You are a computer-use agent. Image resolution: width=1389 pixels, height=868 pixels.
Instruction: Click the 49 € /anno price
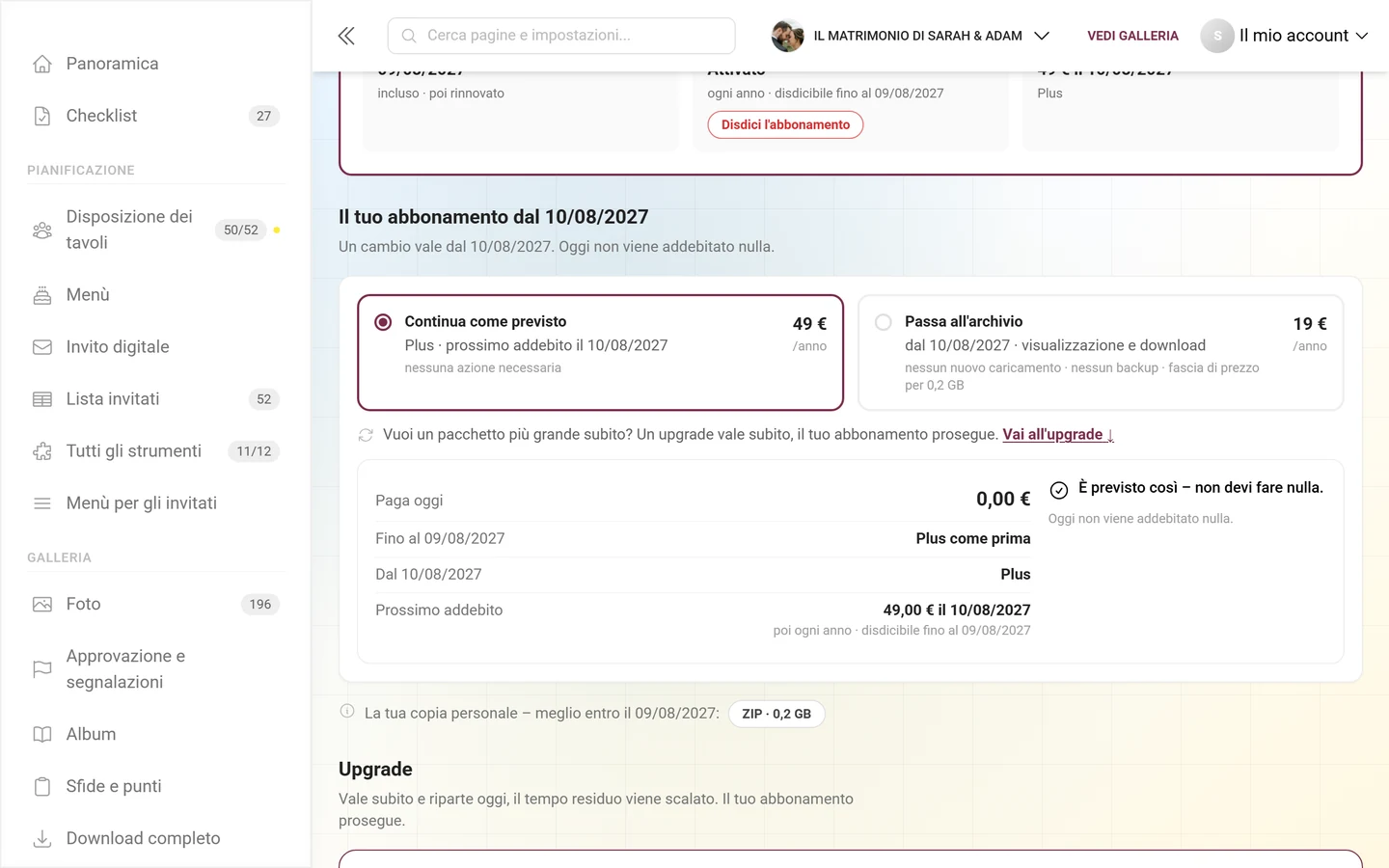click(x=809, y=334)
